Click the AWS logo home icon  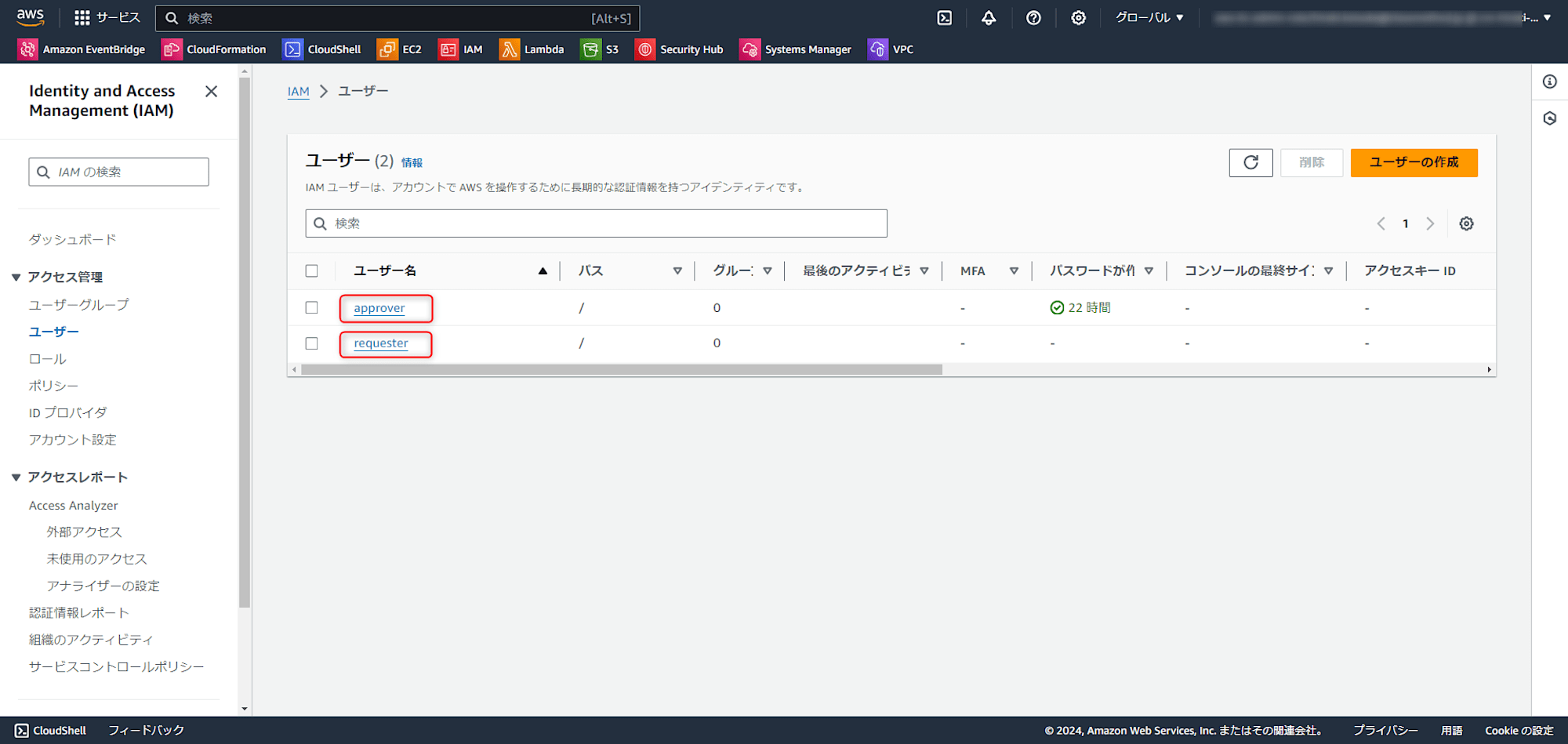click(x=31, y=17)
